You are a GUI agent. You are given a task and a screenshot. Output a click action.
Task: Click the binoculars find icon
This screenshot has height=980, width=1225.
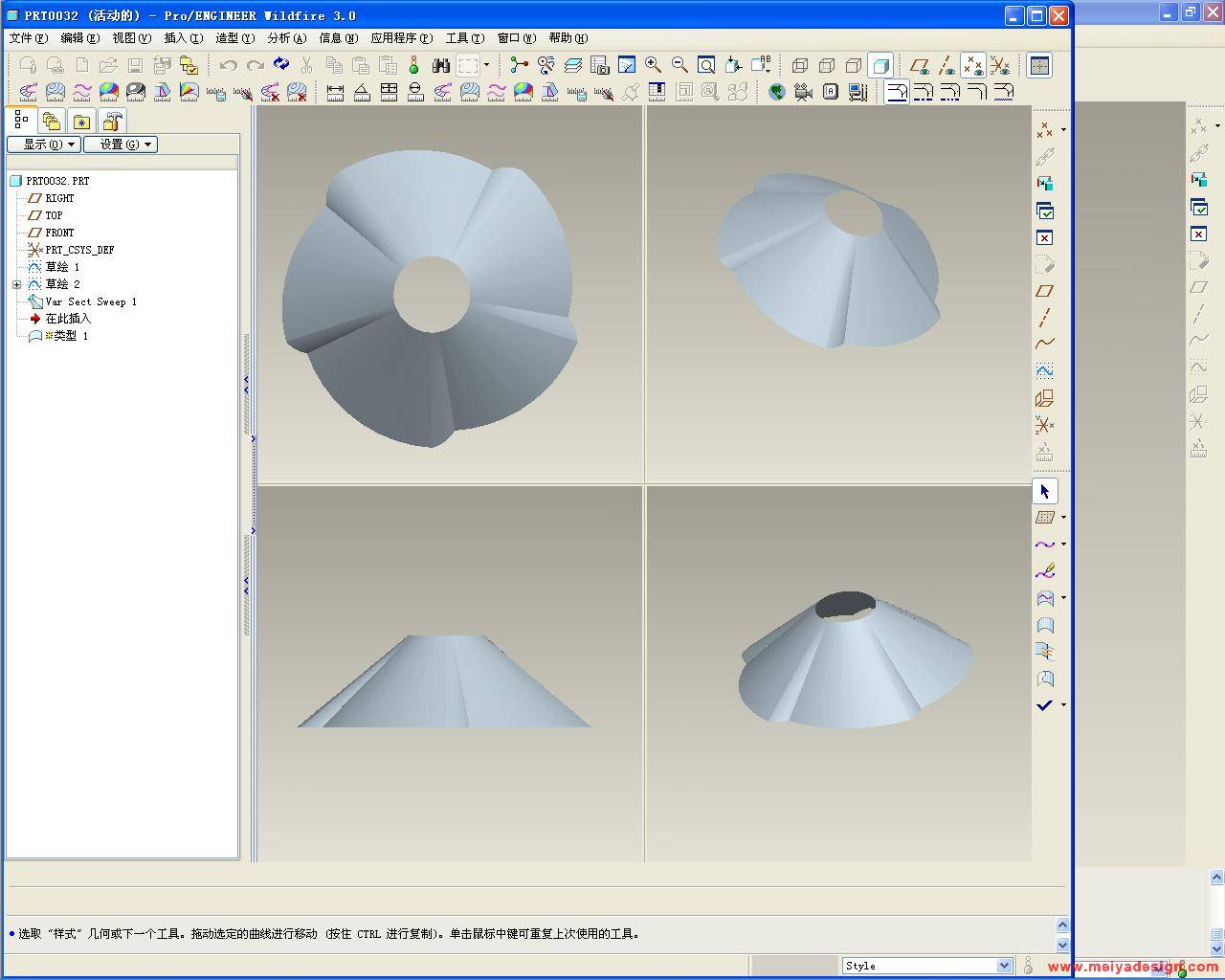click(x=440, y=65)
